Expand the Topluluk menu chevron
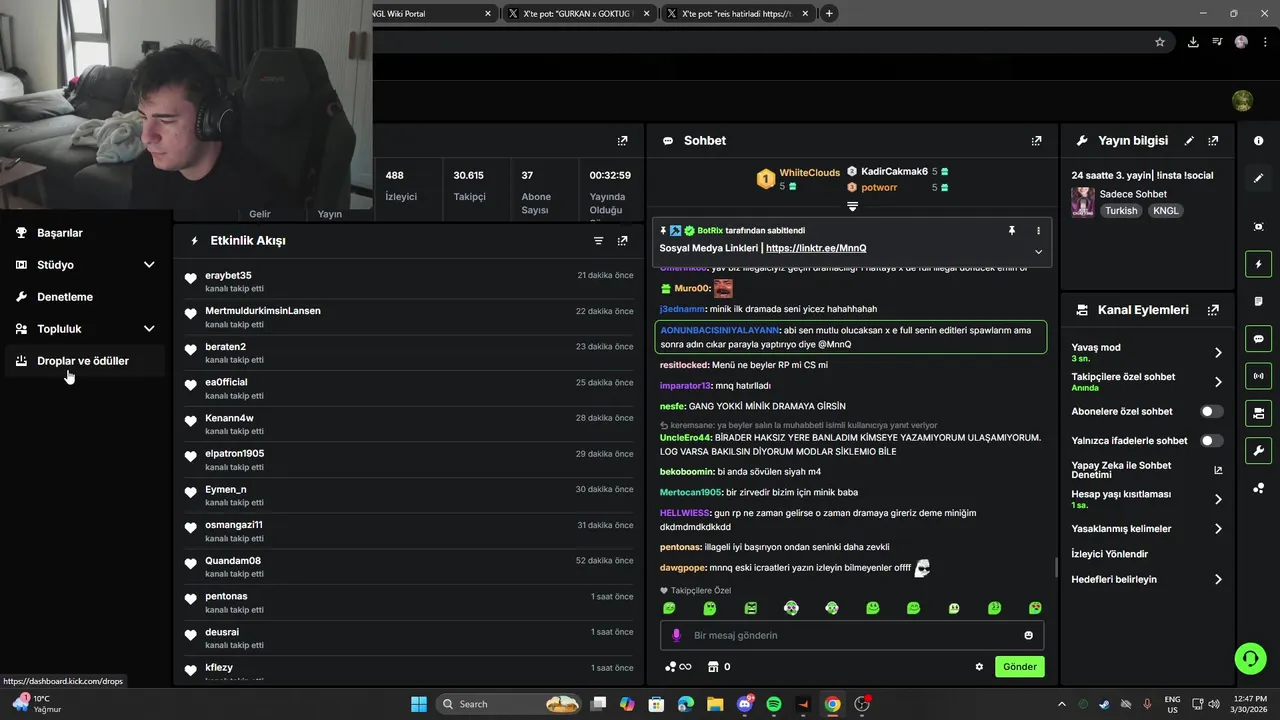Screen dimensions: 1280x720 (149, 329)
